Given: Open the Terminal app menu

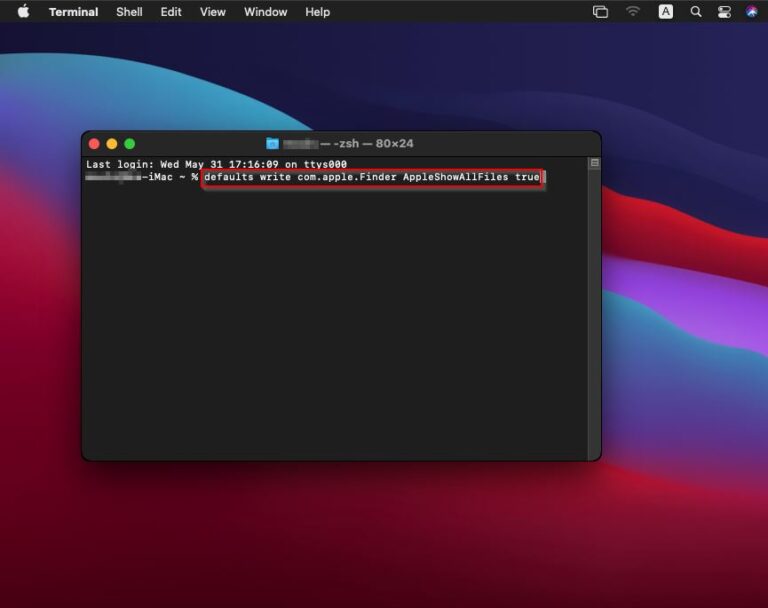Looking at the screenshot, I should (73, 12).
